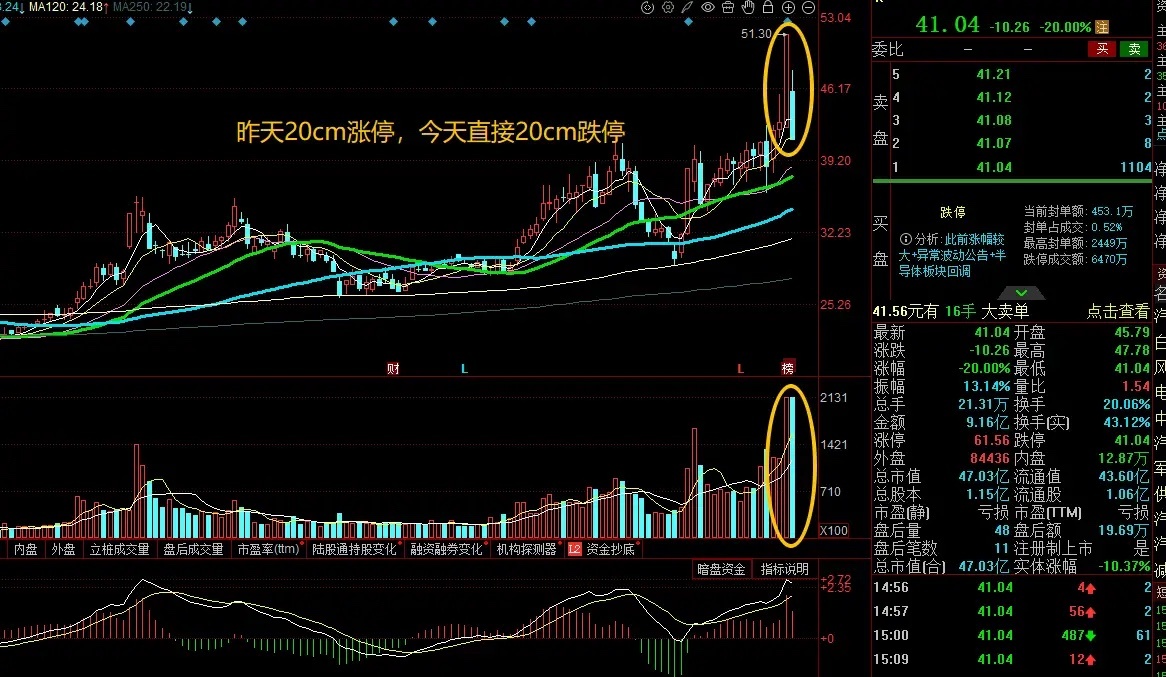Viewport: 1166px width, 677px height.
Task: Click sell level 4 price 41.12
Action: coord(993,97)
